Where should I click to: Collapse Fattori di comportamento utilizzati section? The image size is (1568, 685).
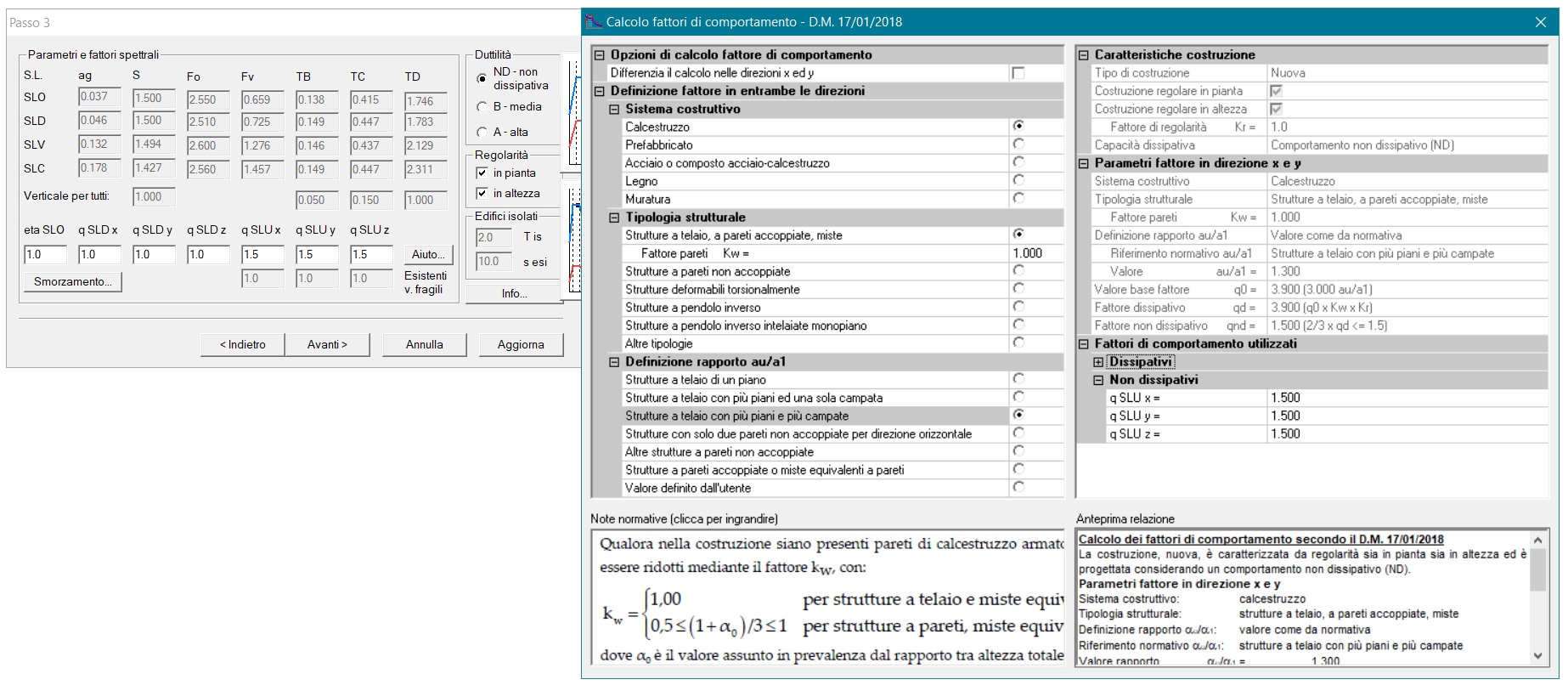(x=1084, y=344)
